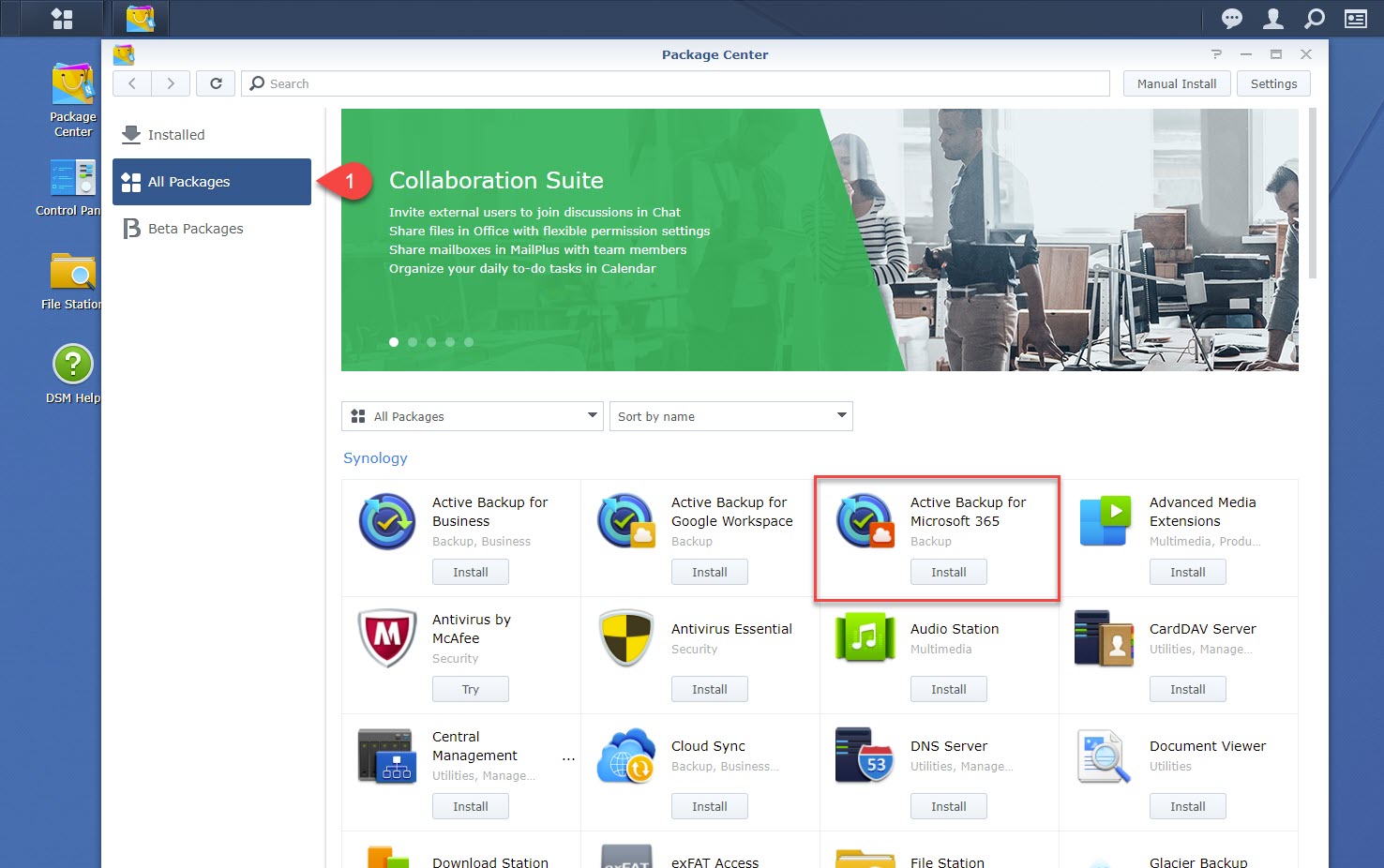Image resolution: width=1384 pixels, height=868 pixels.
Task: Install Active Backup for Microsoft 365
Action: pos(949,572)
